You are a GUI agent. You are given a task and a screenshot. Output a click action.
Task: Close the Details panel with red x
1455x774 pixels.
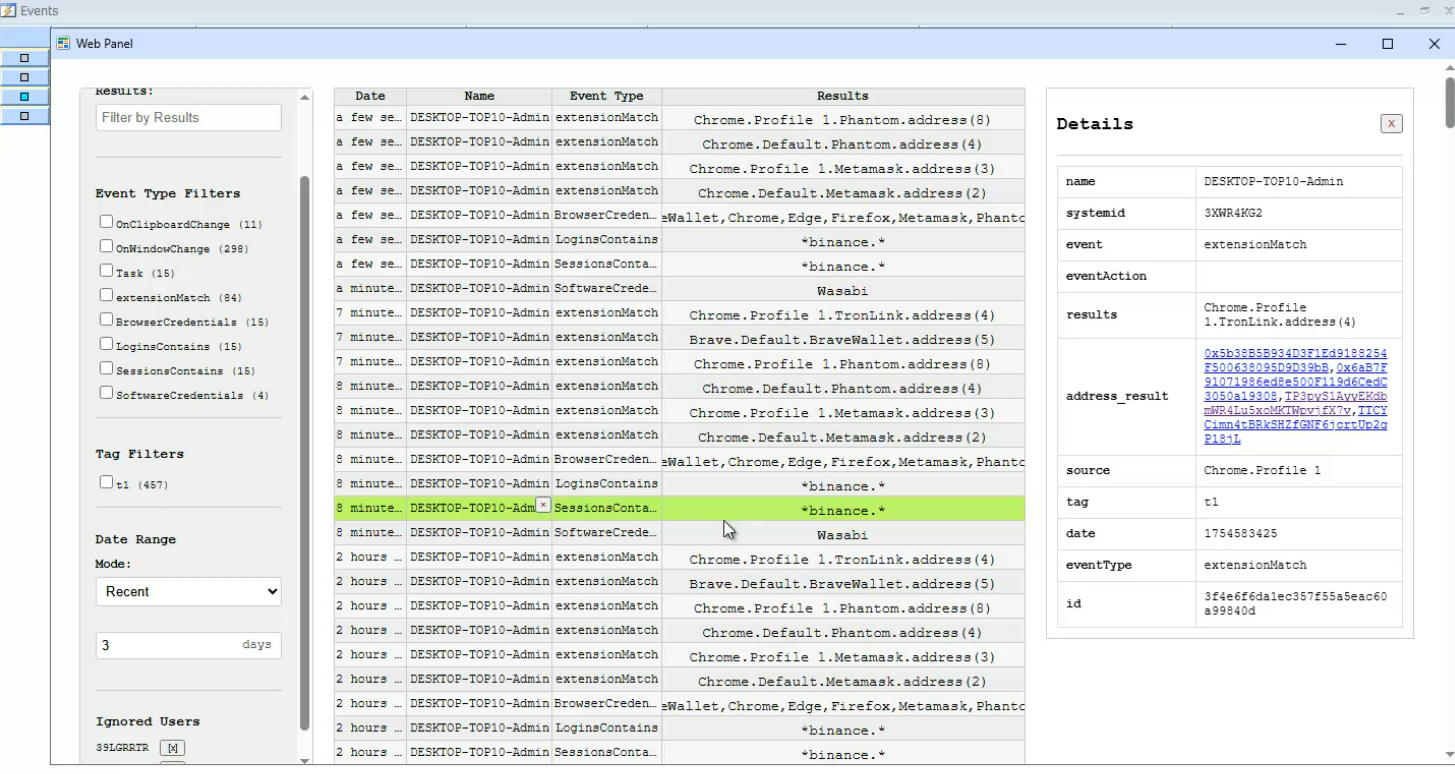(x=1390, y=123)
